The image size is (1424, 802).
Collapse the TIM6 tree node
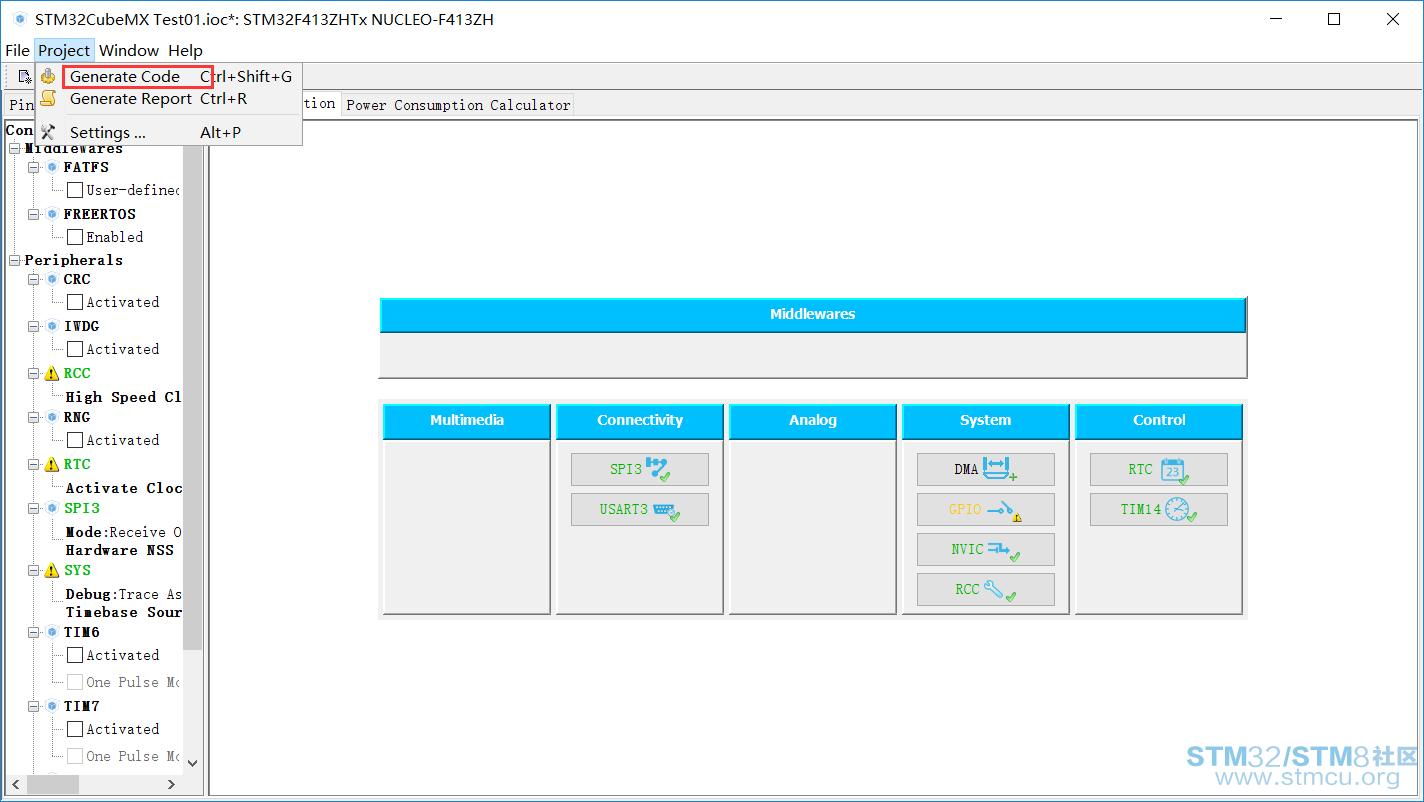click(x=33, y=632)
